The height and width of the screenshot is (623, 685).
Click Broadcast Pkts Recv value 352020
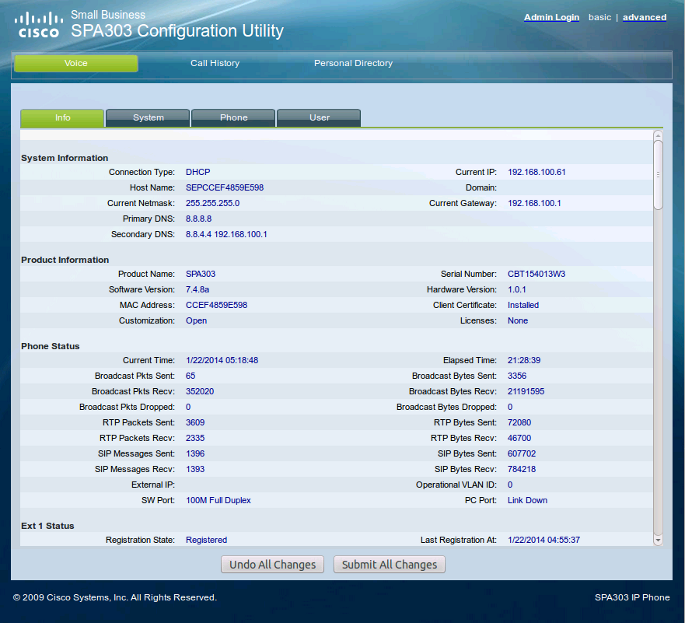pos(200,391)
